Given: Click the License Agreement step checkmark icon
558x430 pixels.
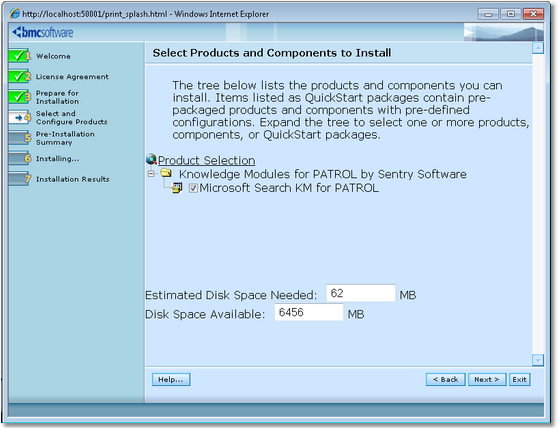Looking at the screenshot, I should click(x=20, y=76).
